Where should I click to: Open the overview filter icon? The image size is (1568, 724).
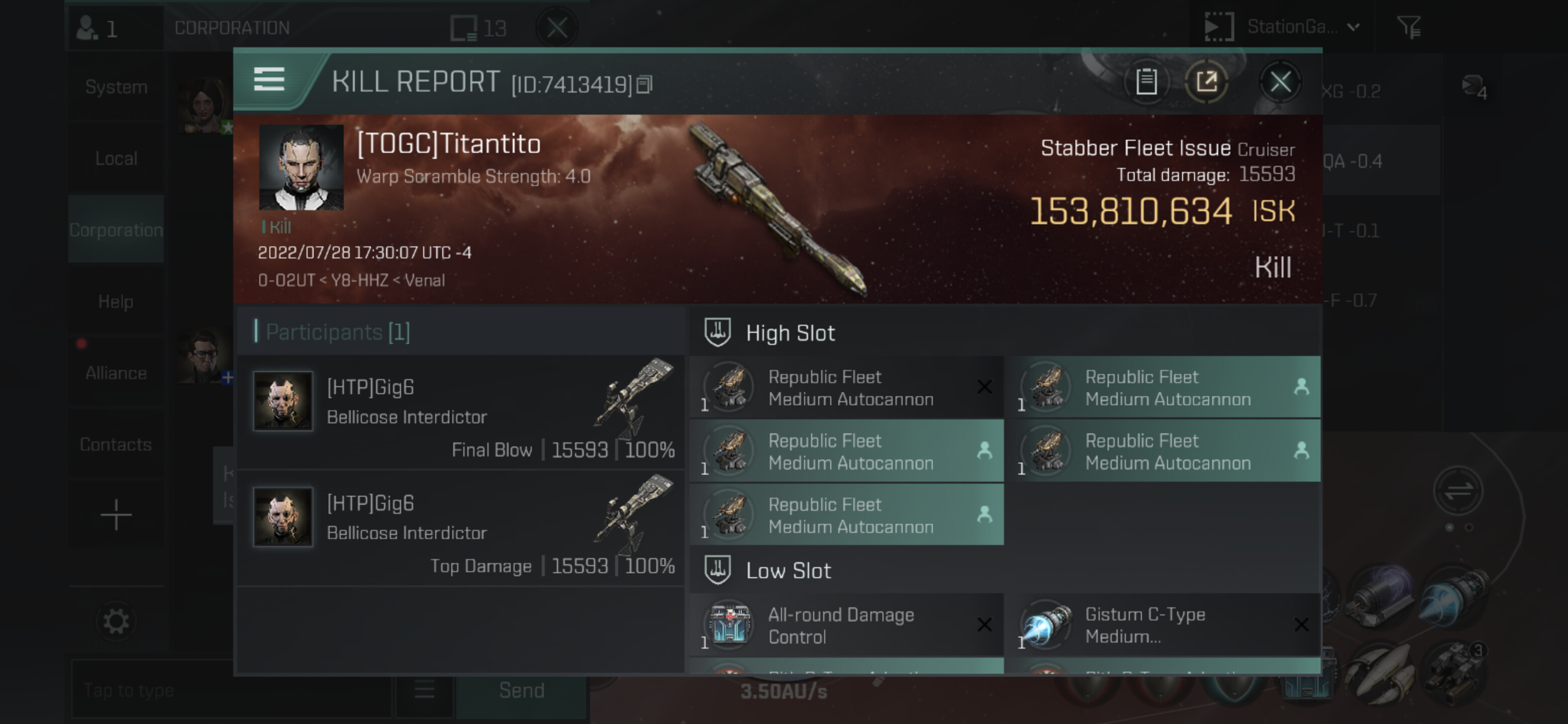pyautogui.click(x=1409, y=27)
